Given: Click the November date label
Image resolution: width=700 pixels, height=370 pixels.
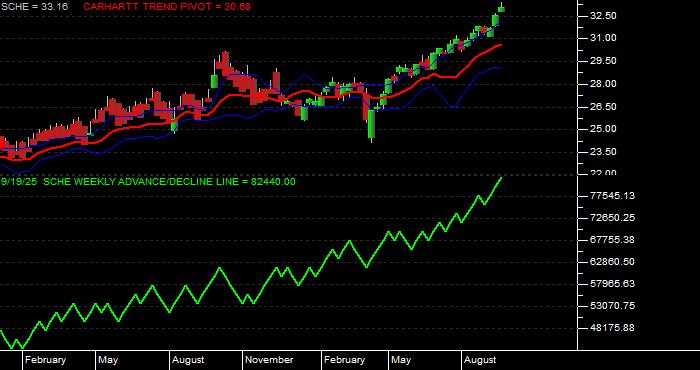Looking at the screenshot, I should pos(269,360).
